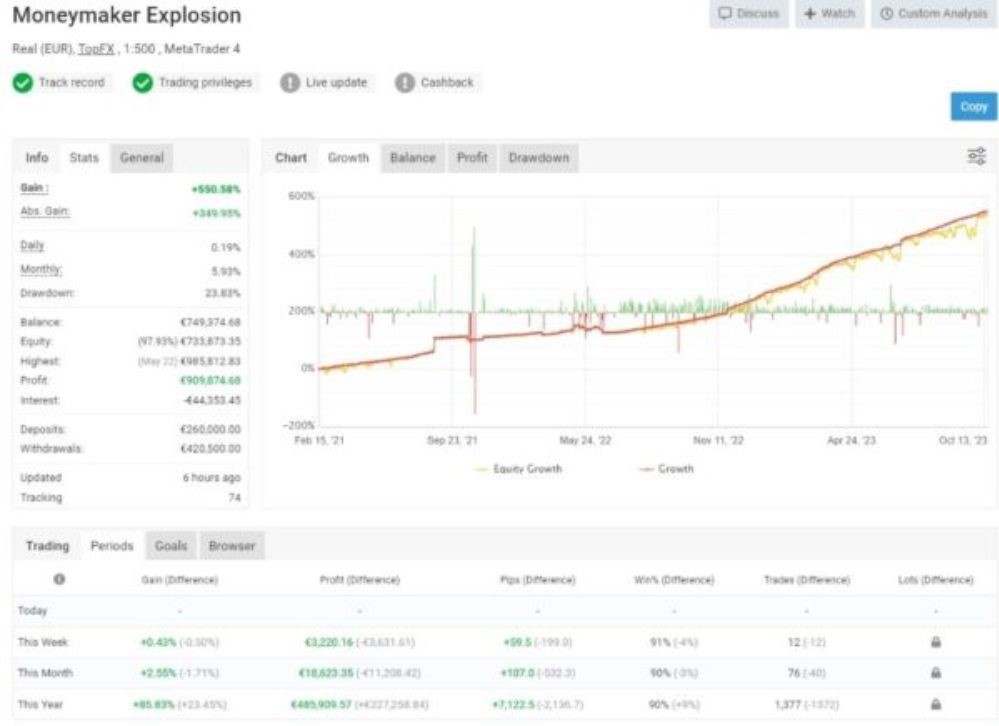Open Custom Analysis
The image size is (999, 726).
click(x=935, y=13)
